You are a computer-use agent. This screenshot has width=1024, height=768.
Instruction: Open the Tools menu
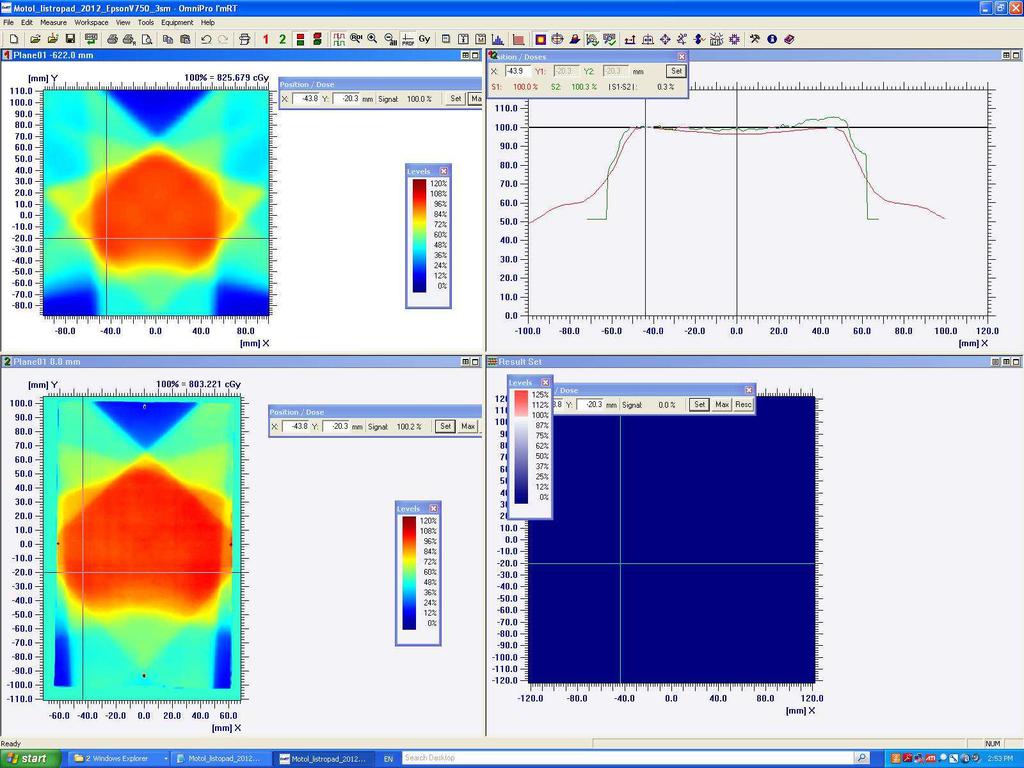click(146, 22)
